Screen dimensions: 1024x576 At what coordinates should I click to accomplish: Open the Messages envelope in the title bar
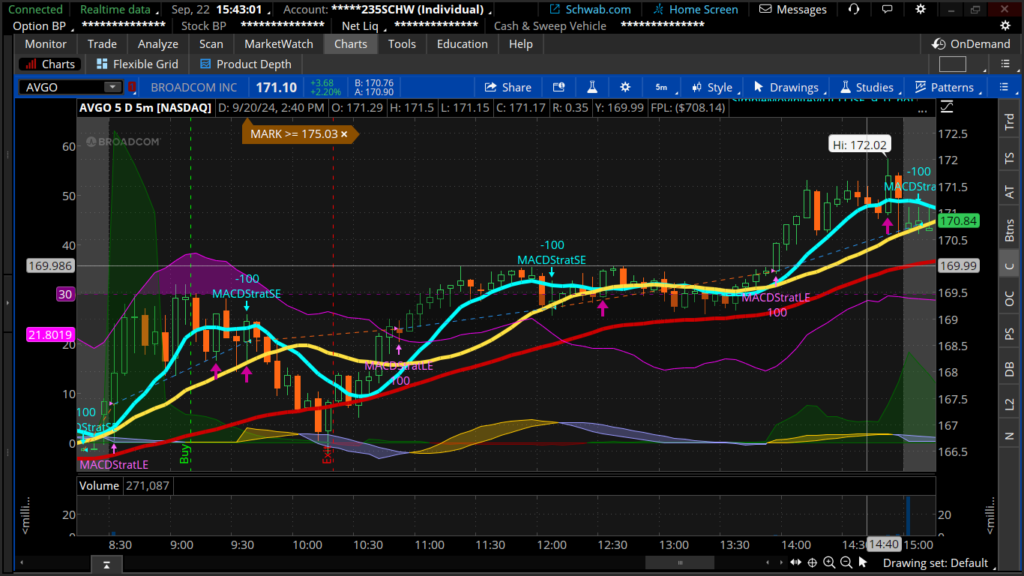[x=792, y=9]
